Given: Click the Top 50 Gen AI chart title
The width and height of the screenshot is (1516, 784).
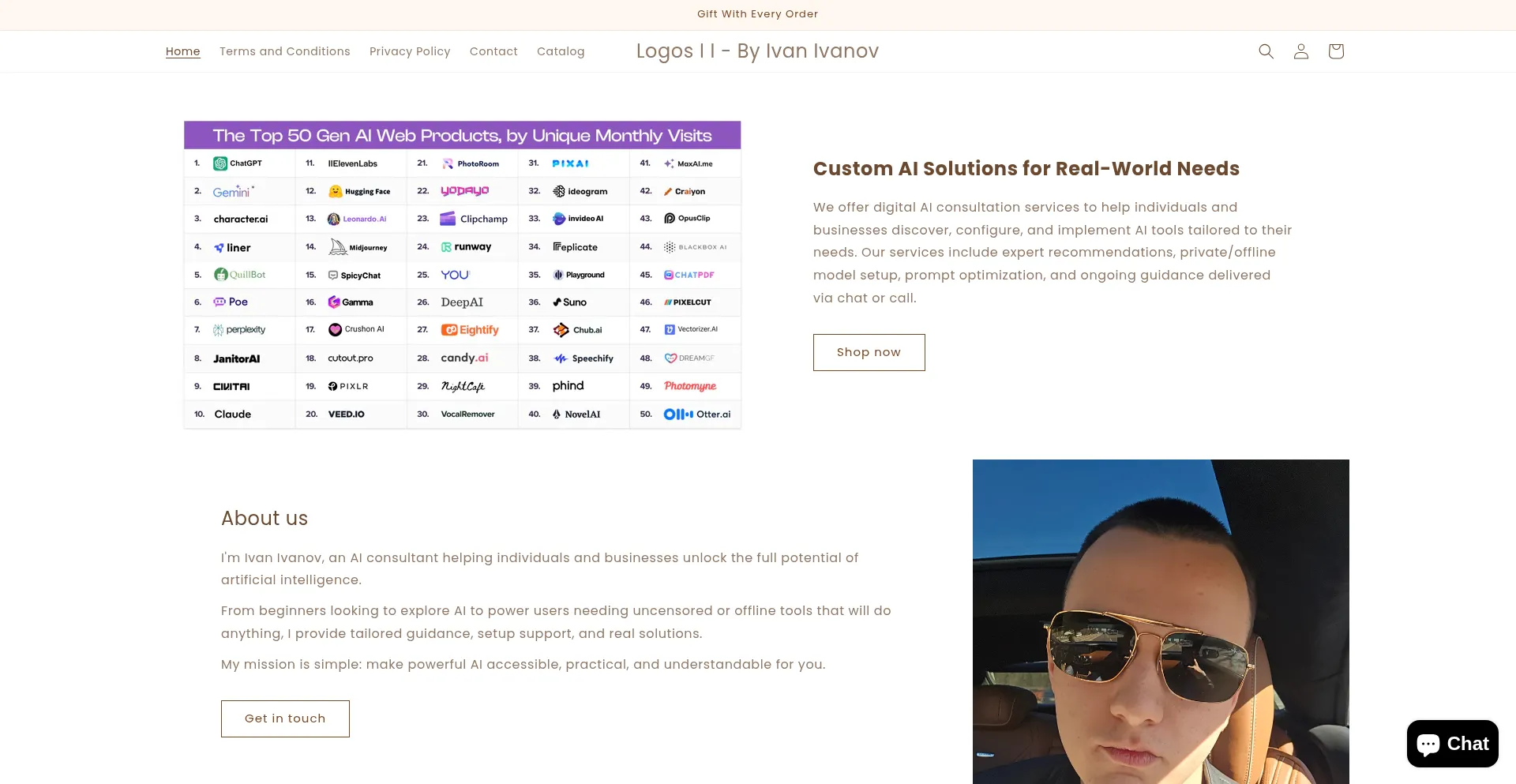Looking at the screenshot, I should tap(462, 135).
